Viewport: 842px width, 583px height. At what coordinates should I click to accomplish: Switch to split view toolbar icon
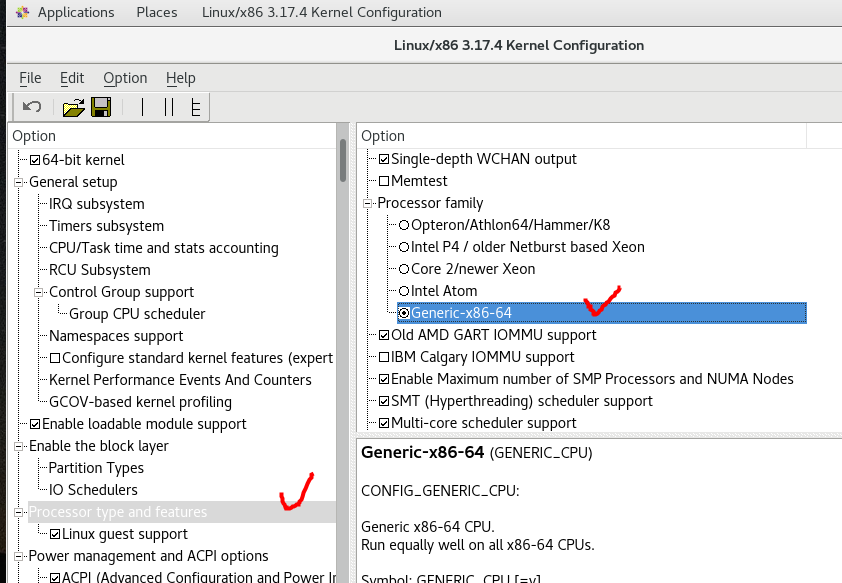[x=169, y=107]
